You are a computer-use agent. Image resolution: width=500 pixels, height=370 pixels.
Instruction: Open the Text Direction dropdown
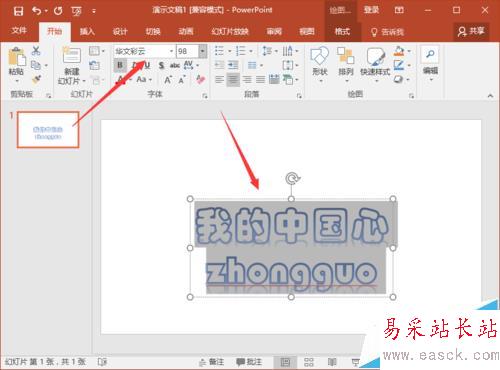290,51
